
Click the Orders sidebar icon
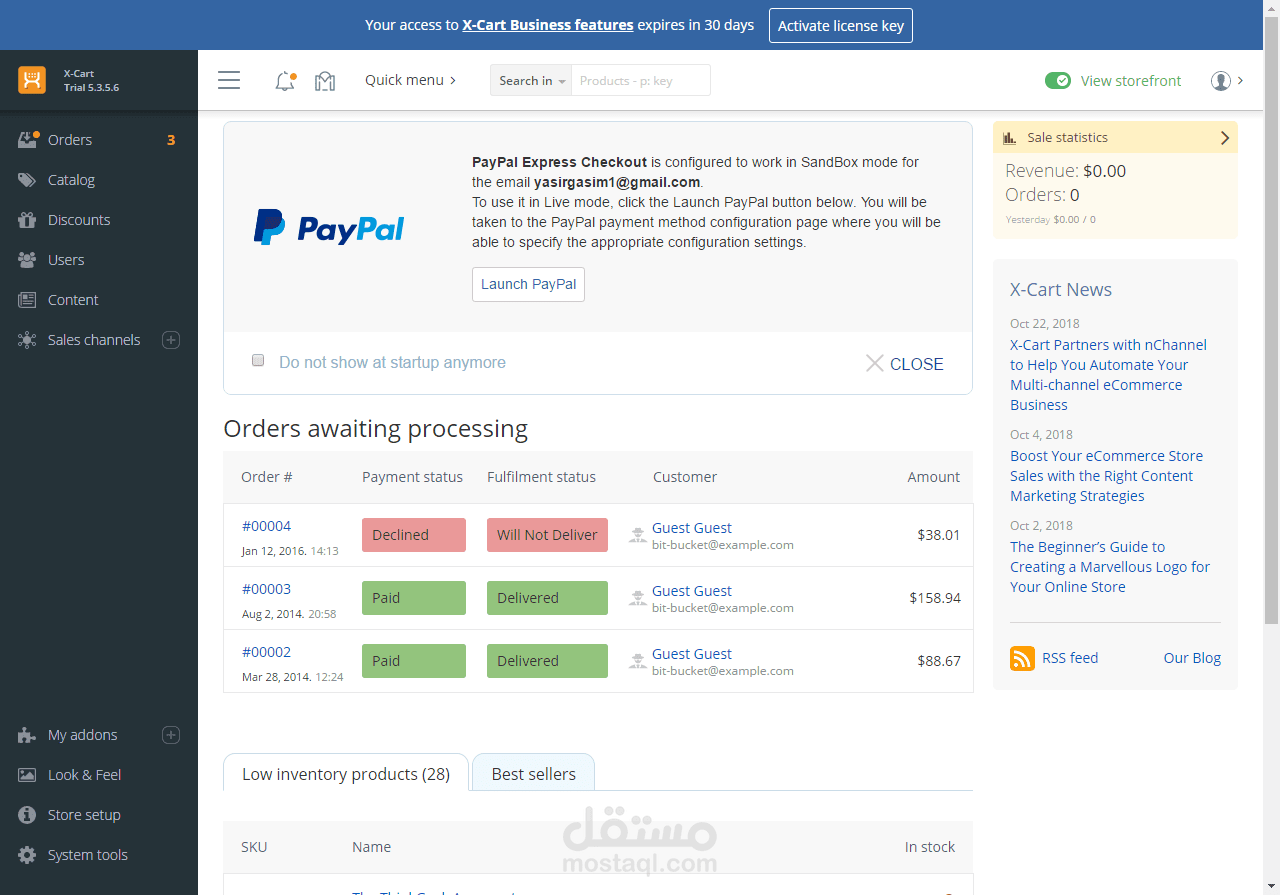pos(28,140)
